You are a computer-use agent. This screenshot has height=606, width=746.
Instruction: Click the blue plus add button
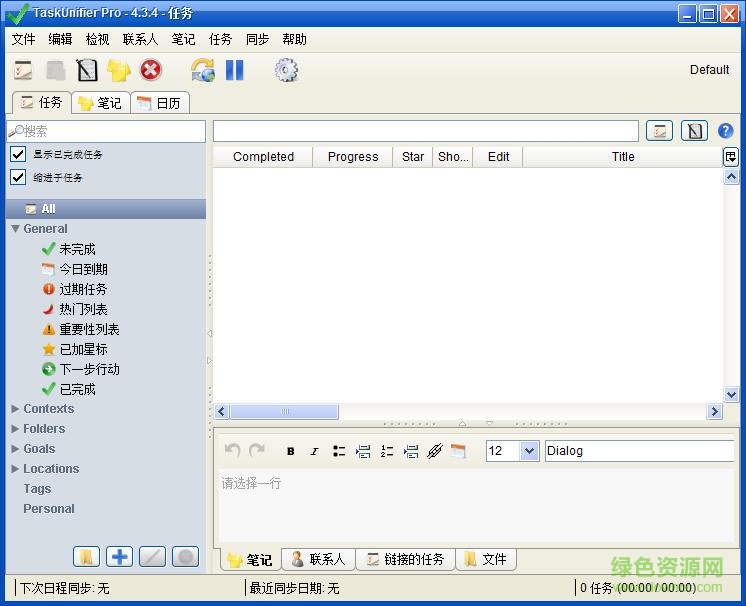click(x=119, y=557)
